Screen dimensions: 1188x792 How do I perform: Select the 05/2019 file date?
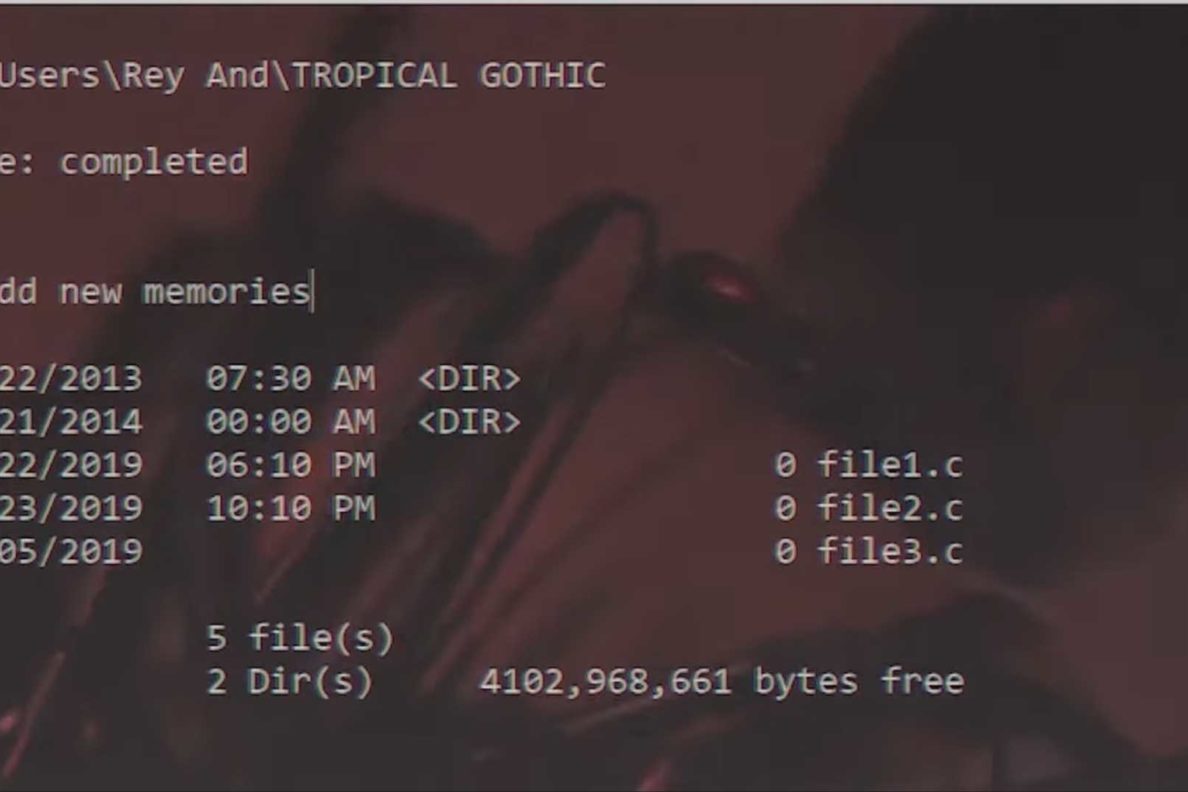[70, 552]
